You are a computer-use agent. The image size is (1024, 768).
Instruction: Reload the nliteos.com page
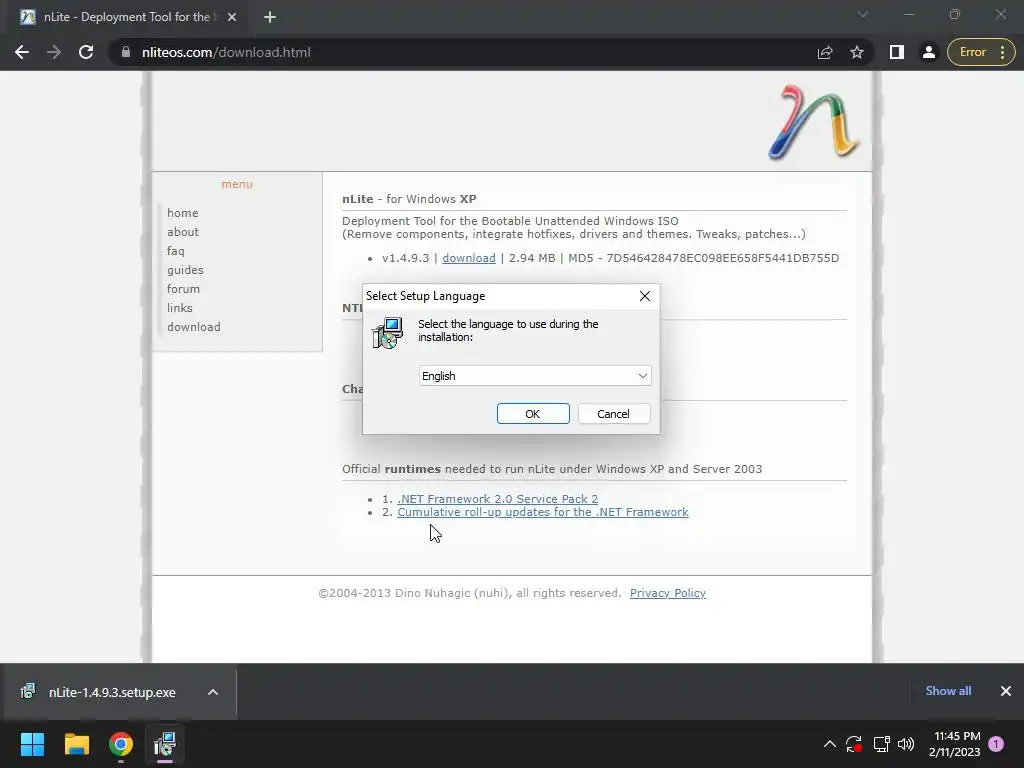(x=86, y=52)
